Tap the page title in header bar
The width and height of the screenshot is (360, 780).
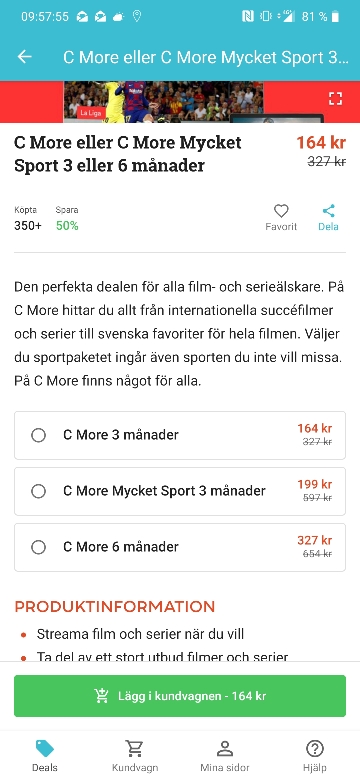tap(206, 57)
